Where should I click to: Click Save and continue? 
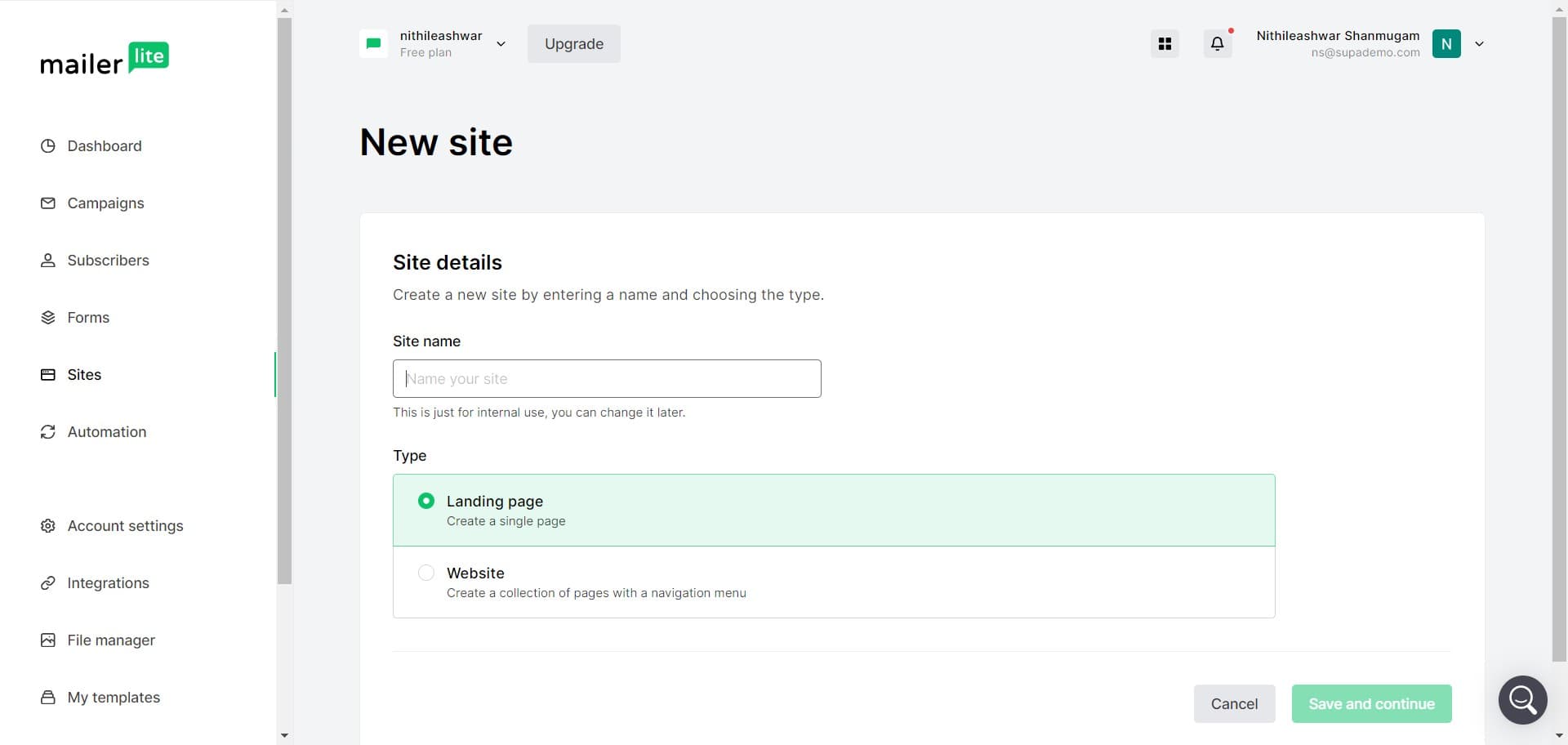pyautogui.click(x=1371, y=703)
